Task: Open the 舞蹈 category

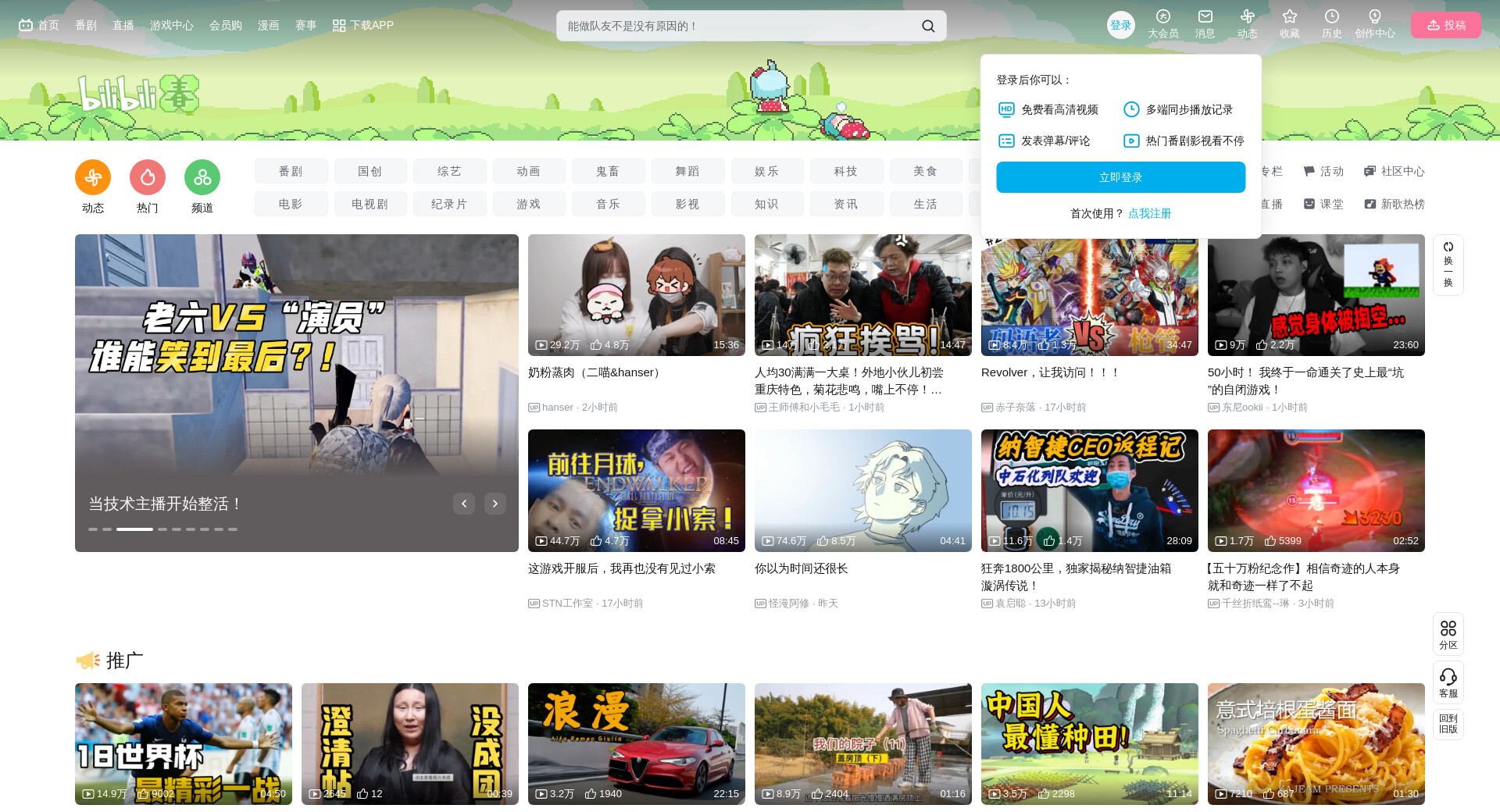Action: [x=688, y=171]
